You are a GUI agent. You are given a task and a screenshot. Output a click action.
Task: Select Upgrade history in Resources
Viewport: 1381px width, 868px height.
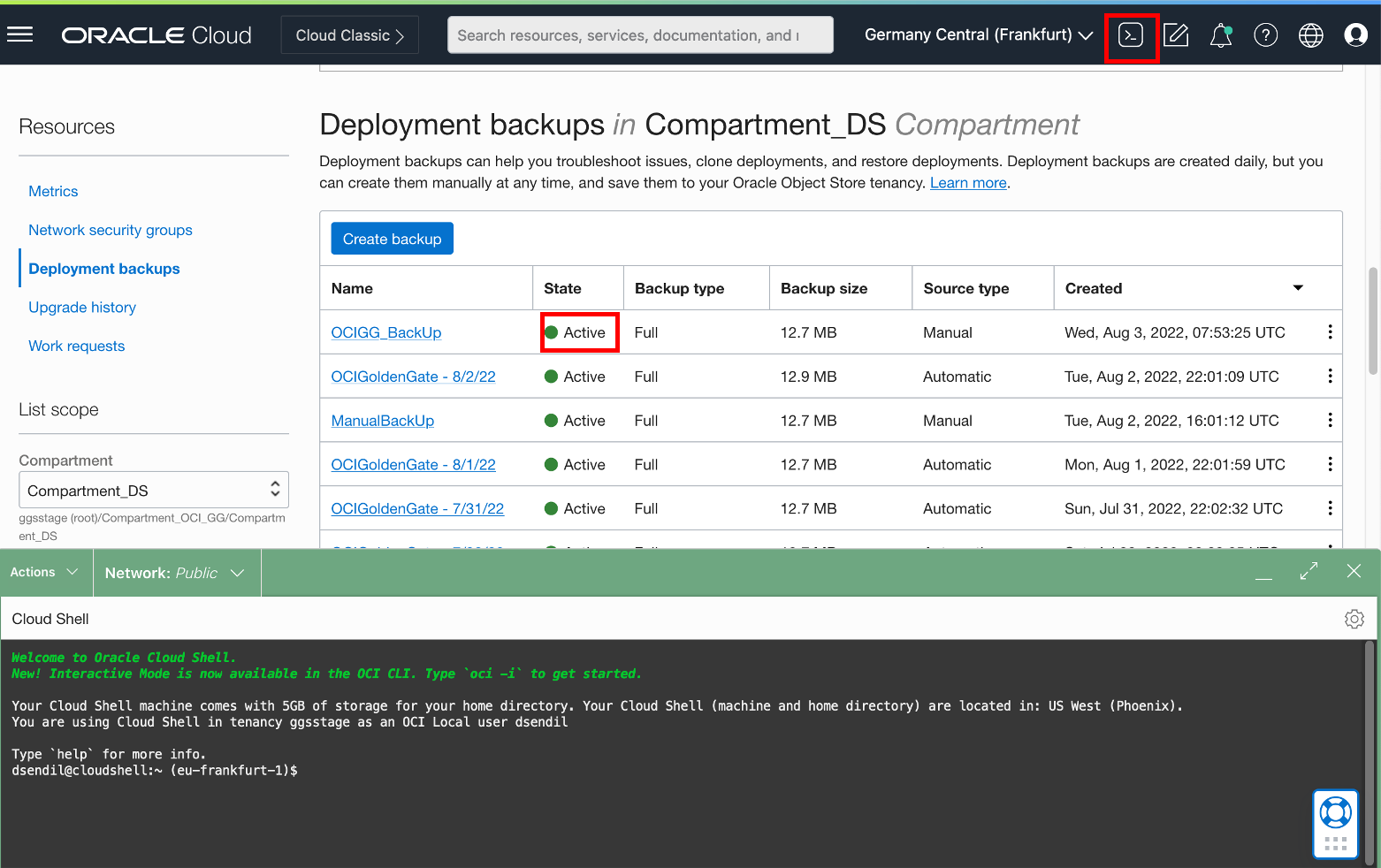point(82,308)
